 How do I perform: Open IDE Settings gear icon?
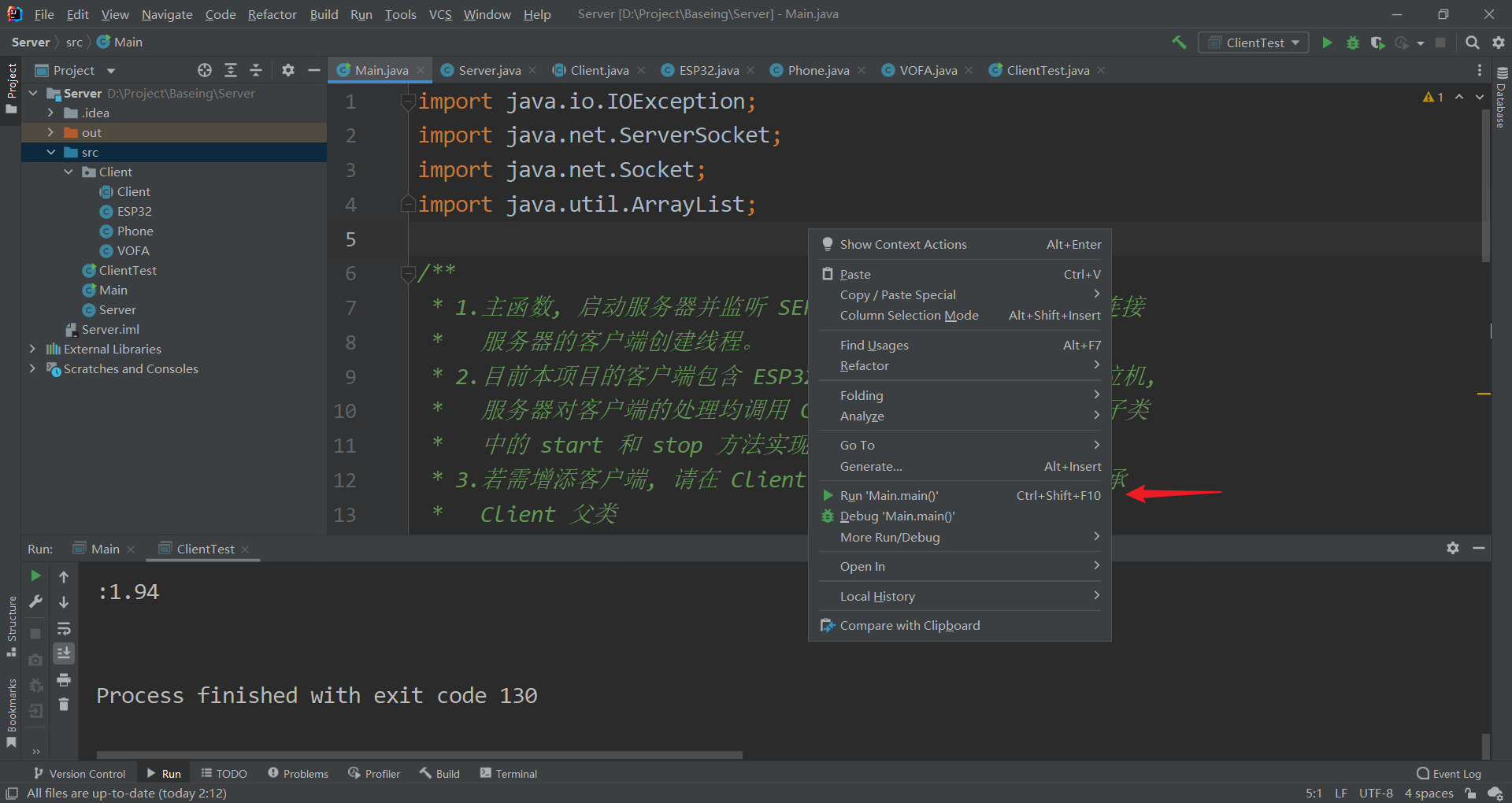pos(1498,43)
